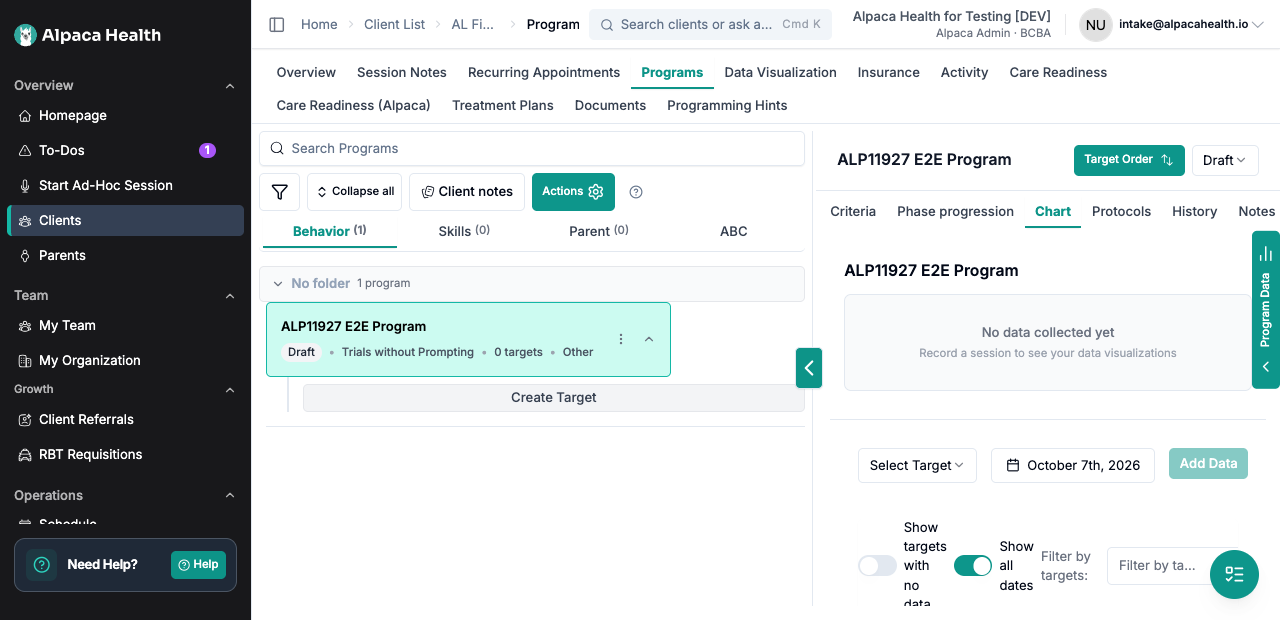Collapse the Growth sidebar section
The width and height of the screenshot is (1280, 620).
tap(230, 390)
